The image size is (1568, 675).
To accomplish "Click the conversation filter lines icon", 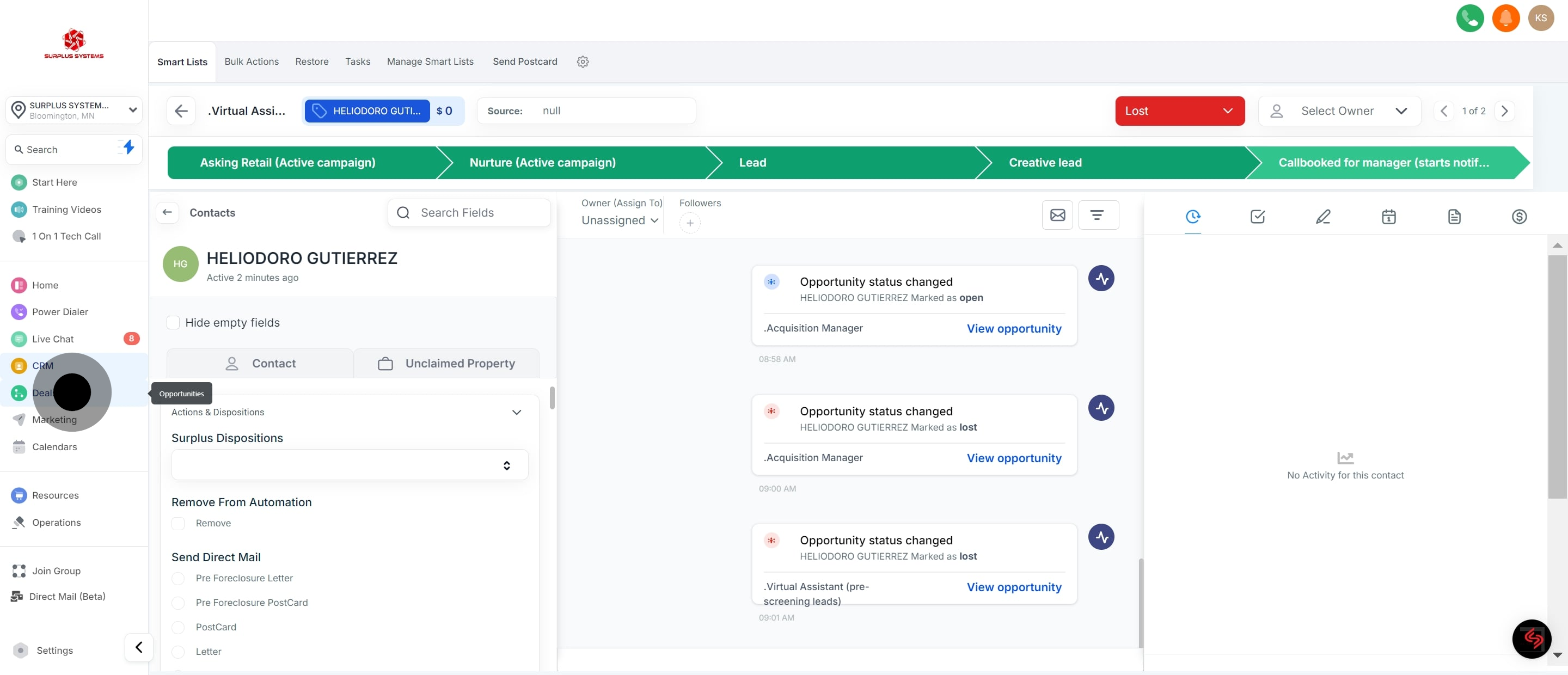I will (x=1097, y=215).
